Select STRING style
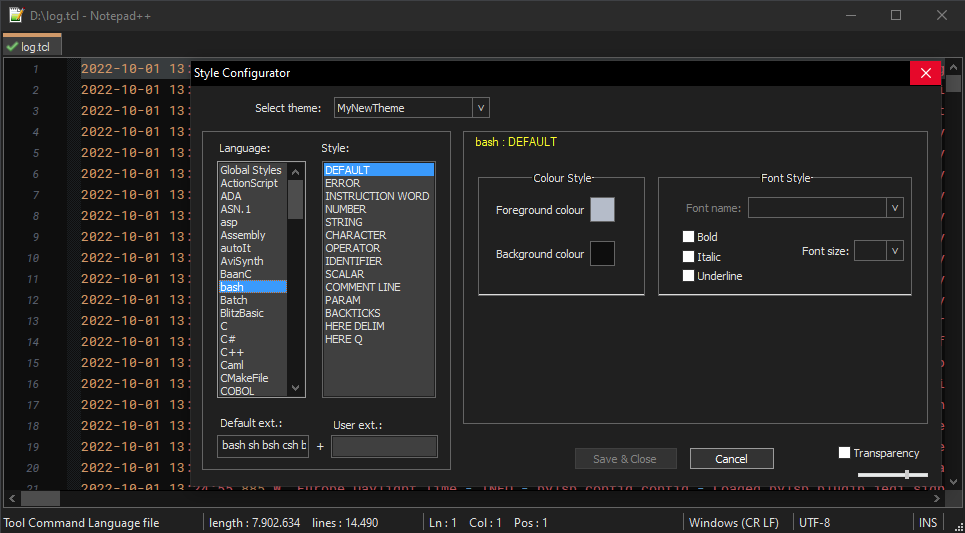Image resolution: width=965 pixels, height=533 pixels. [x=378, y=222]
